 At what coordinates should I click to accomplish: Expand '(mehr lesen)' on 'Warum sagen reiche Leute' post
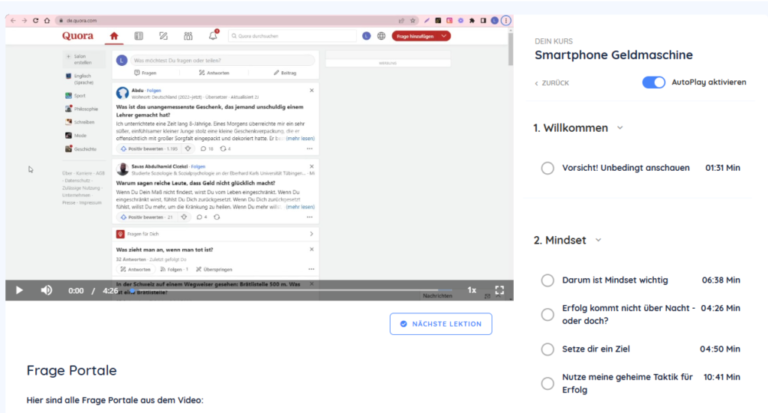coord(300,207)
